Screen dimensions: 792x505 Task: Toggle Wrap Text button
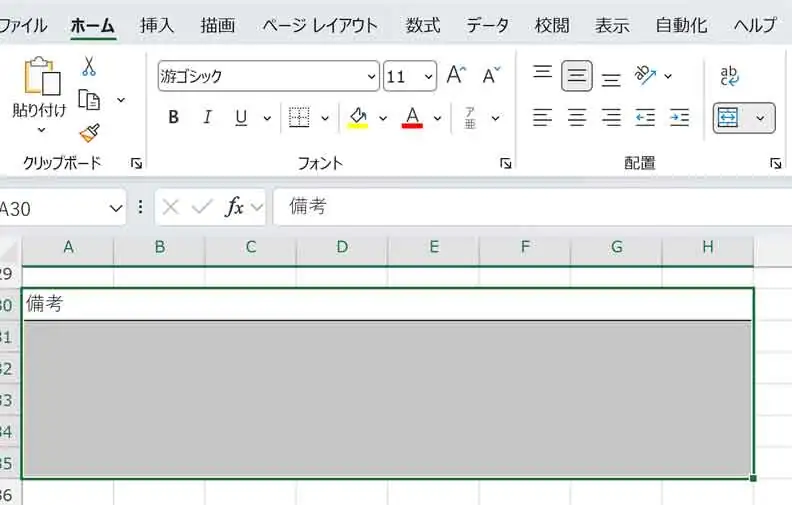[x=729, y=76]
